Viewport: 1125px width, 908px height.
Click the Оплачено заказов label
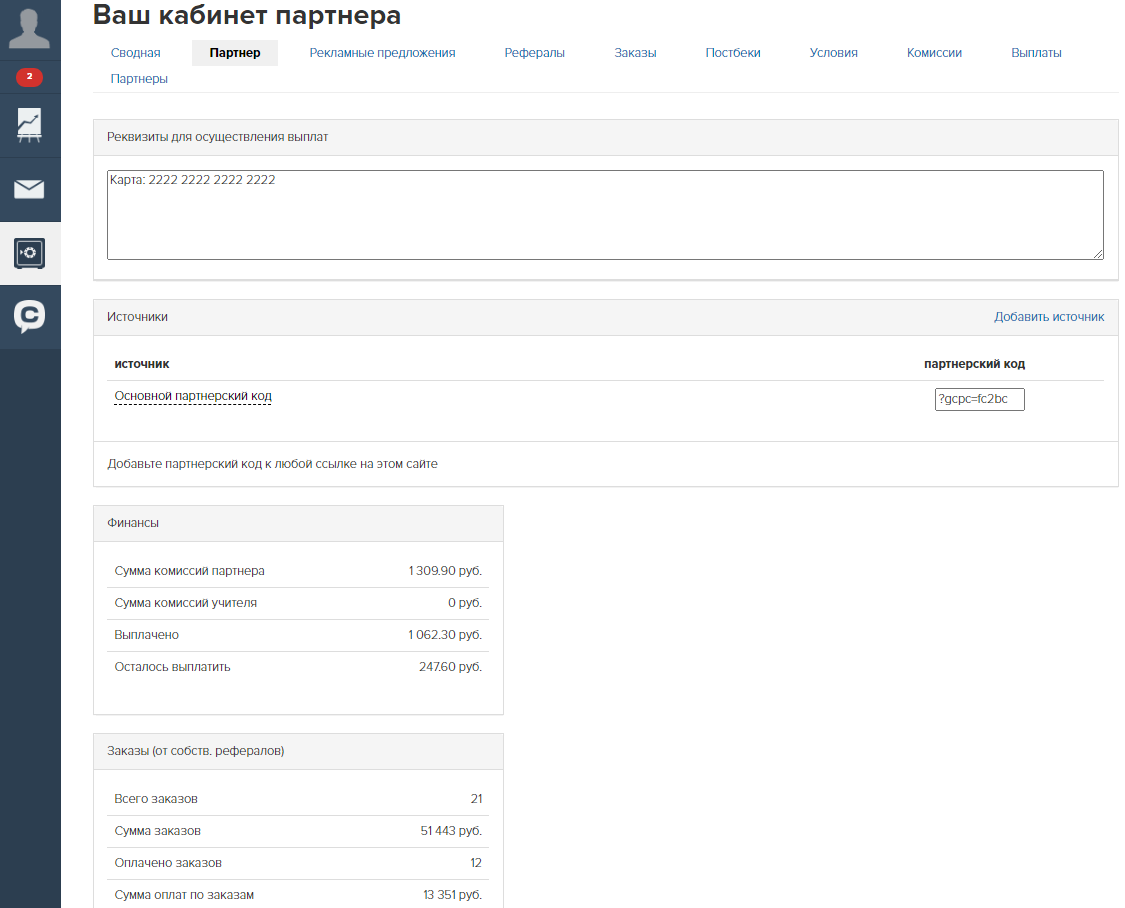pos(168,863)
